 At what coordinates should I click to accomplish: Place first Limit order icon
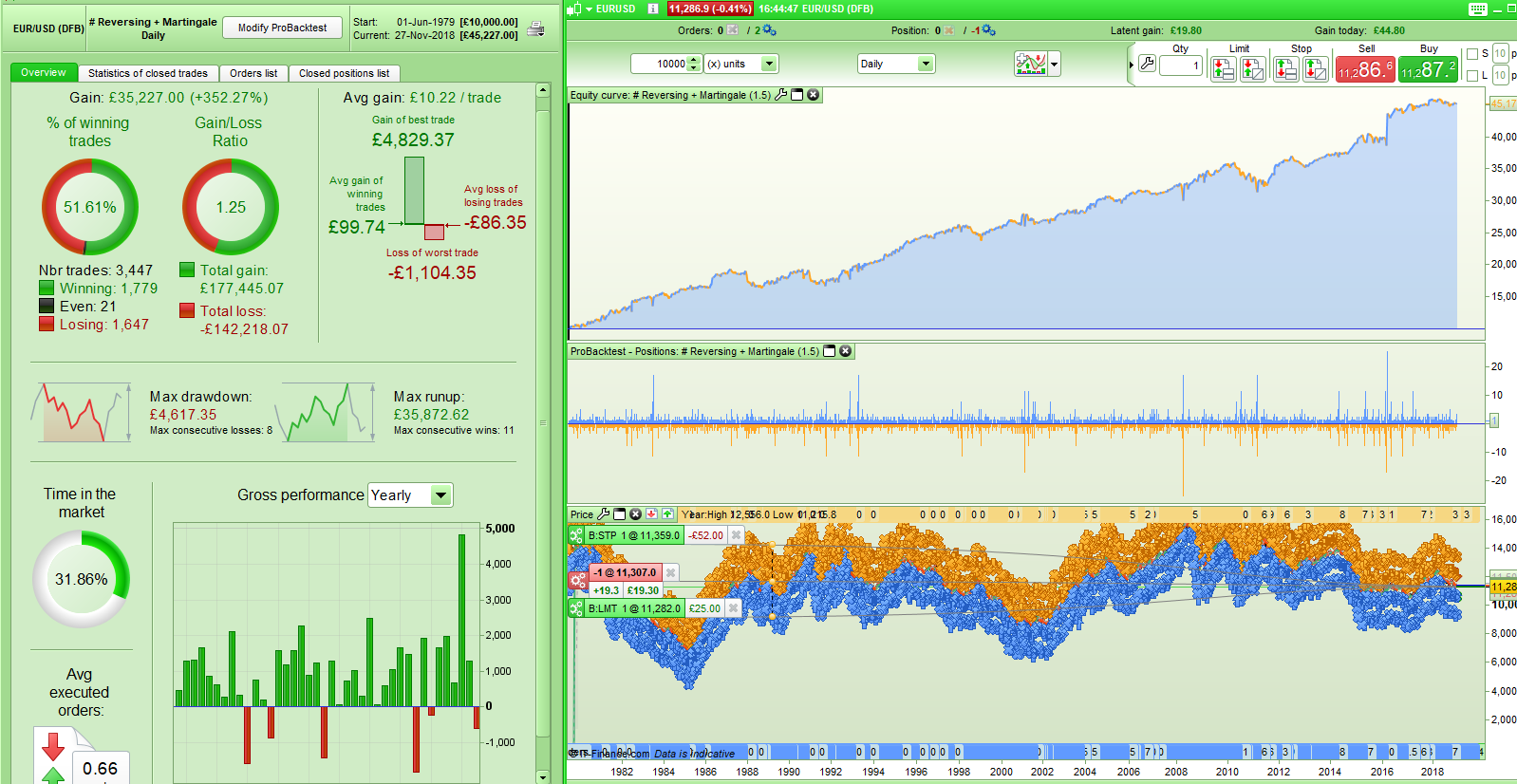(x=1223, y=68)
